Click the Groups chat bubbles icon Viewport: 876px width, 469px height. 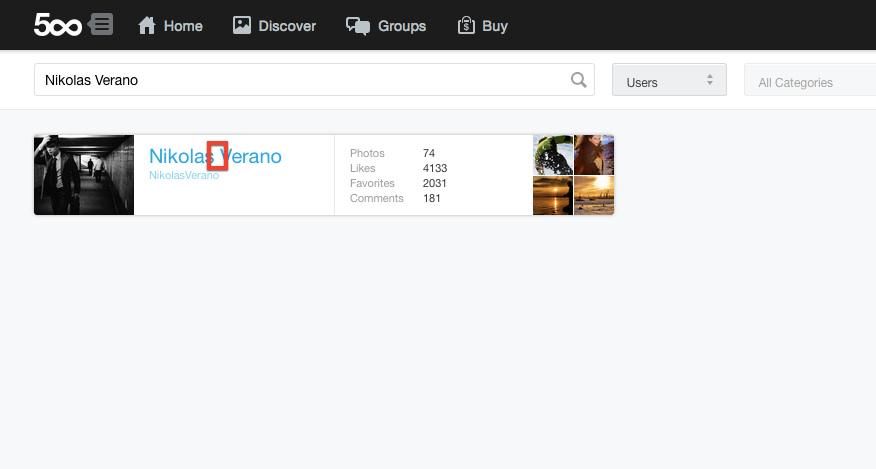pyautogui.click(x=357, y=25)
